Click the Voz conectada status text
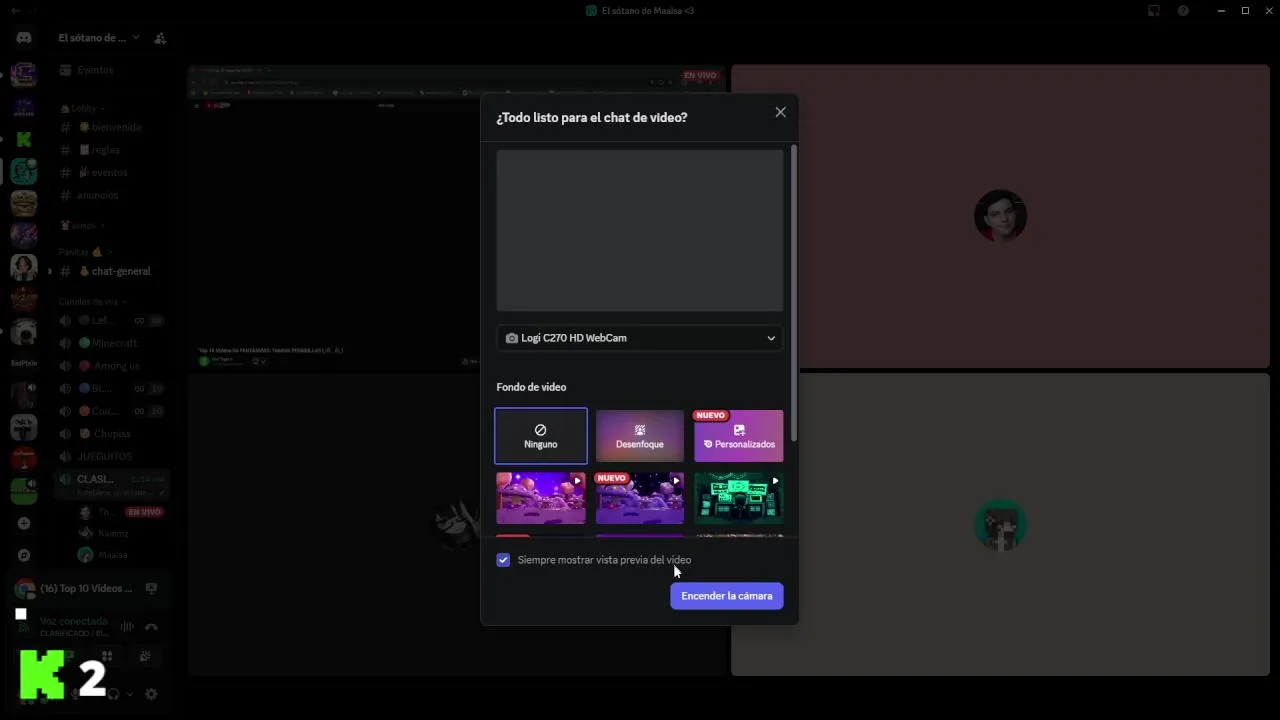The height and width of the screenshot is (720, 1280). coord(74,621)
